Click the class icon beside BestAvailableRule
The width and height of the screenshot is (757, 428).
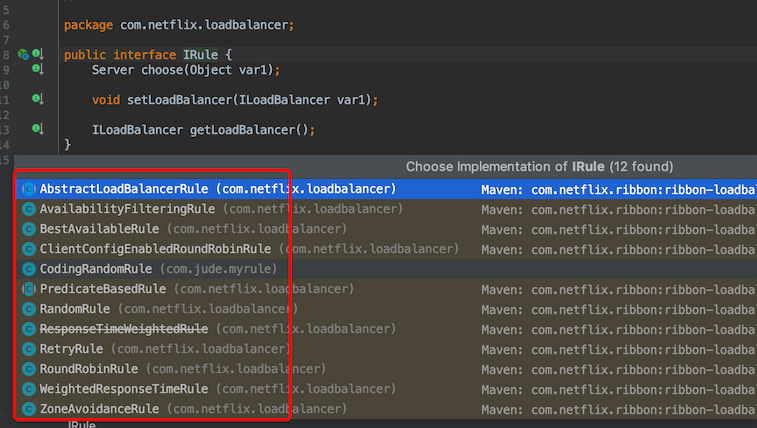point(29,229)
